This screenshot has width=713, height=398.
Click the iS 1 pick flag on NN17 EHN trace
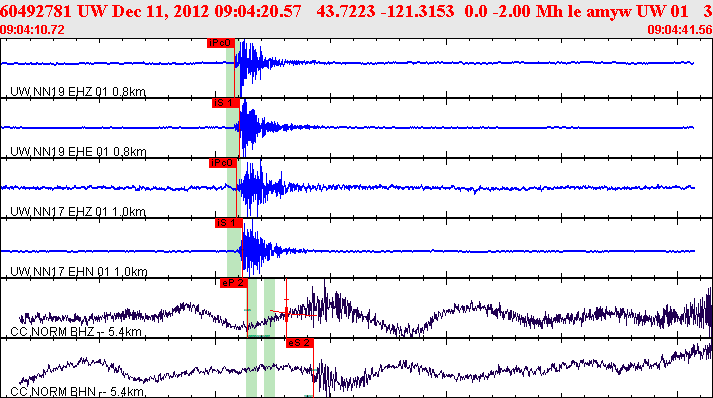pos(229,223)
